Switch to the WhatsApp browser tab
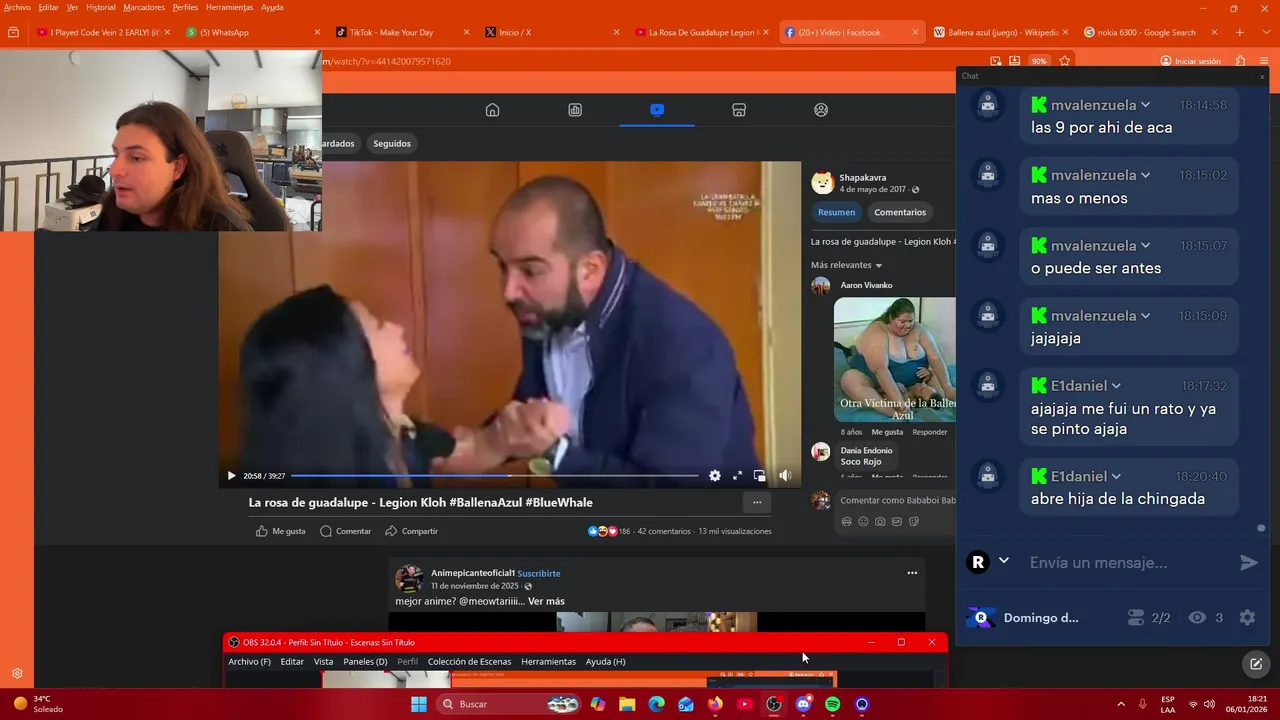Viewport: 1280px width, 720px height. point(252,32)
